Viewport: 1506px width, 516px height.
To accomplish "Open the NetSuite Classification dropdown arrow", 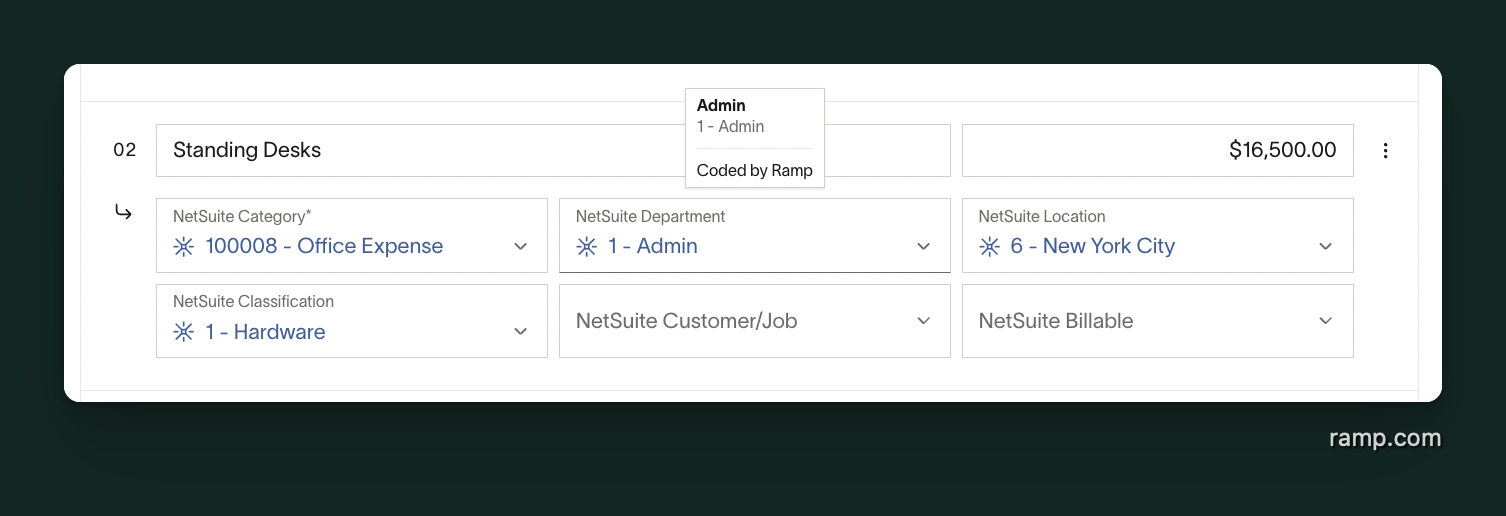I will [x=521, y=332].
